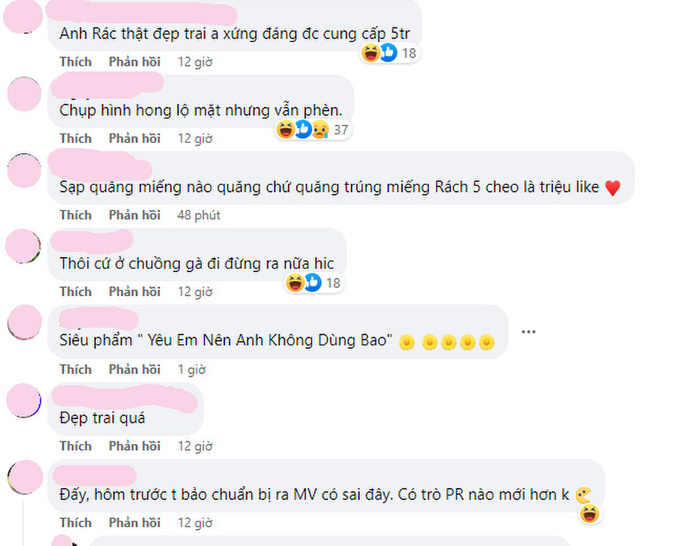View the 37 reactions on "Chụp hình" comment
Viewport: 700px width, 546px height.
(313, 129)
